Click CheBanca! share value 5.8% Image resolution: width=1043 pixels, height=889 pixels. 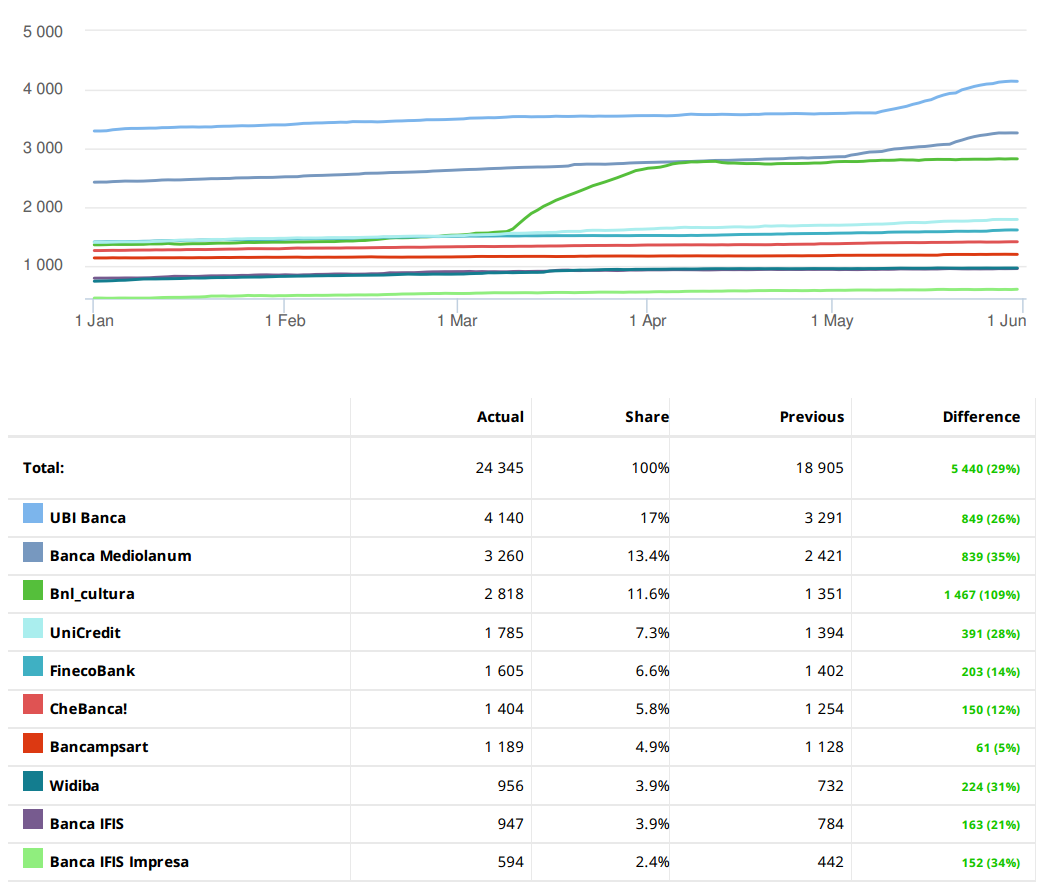pyautogui.click(x=653, y=709)
